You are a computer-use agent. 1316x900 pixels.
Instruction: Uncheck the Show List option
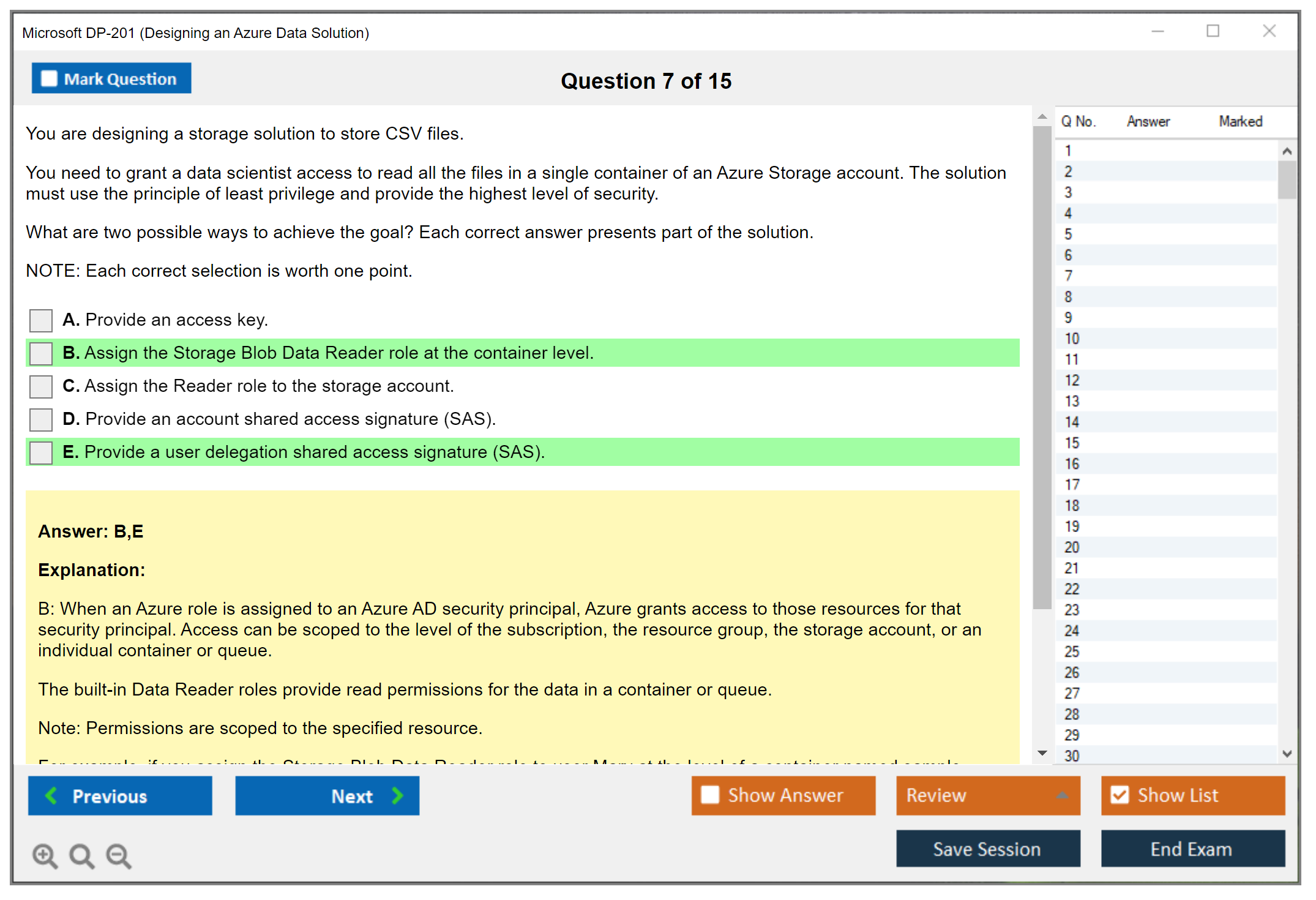pyautogui.click(x=1120, y=795)
